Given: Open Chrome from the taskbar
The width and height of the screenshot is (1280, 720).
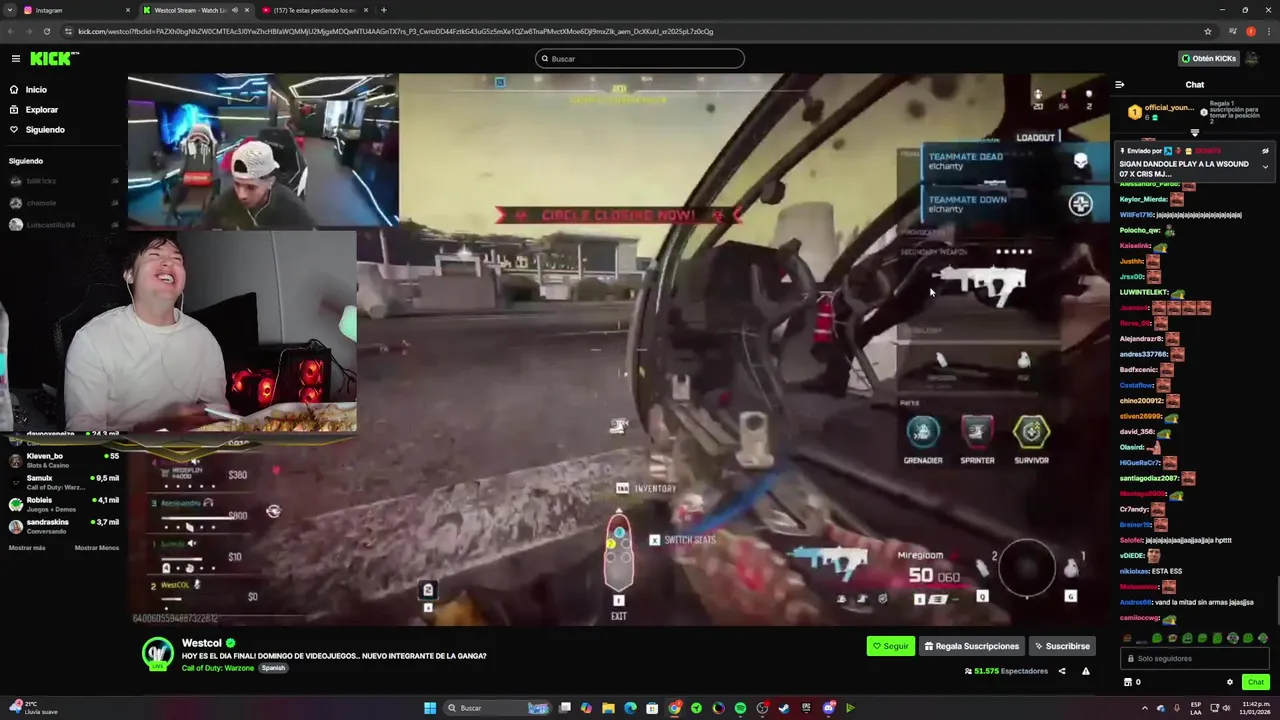Looking at the screenshot, I should (x=674, y=708).
